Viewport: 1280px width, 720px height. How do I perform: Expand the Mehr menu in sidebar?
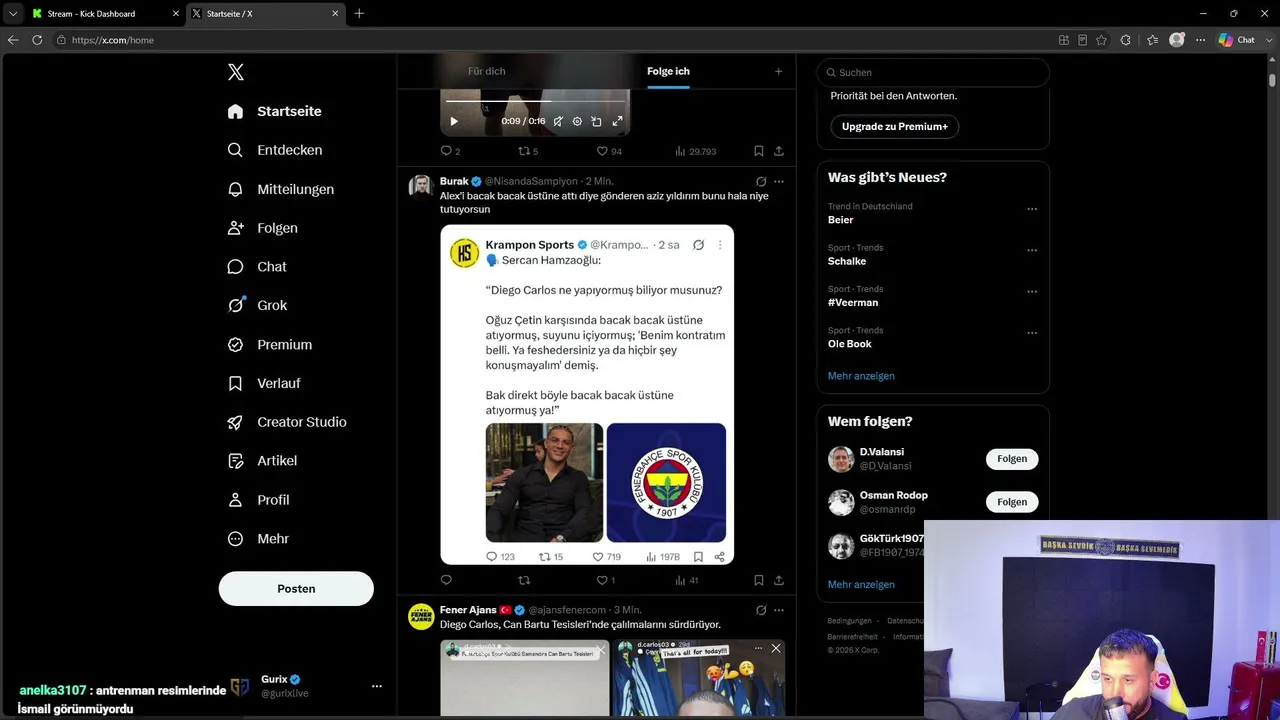[x=258, y=539]
